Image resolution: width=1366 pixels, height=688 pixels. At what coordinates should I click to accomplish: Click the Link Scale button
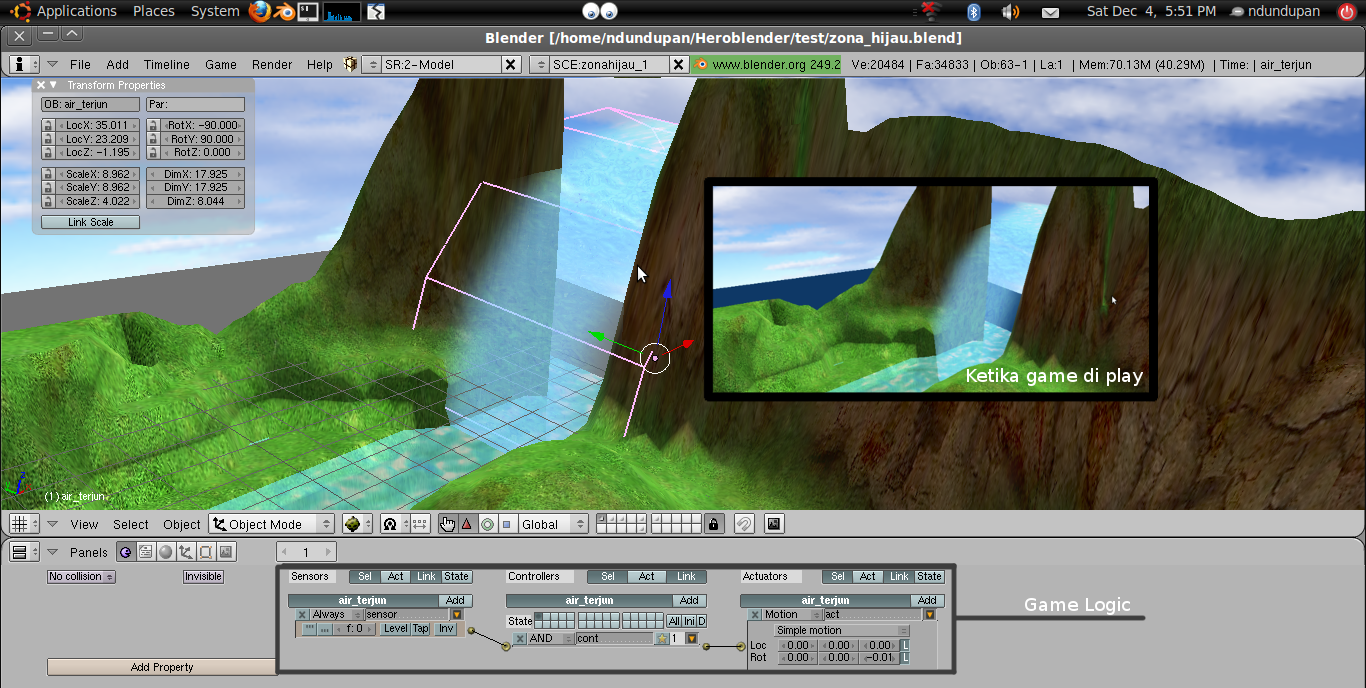point(90,222)
